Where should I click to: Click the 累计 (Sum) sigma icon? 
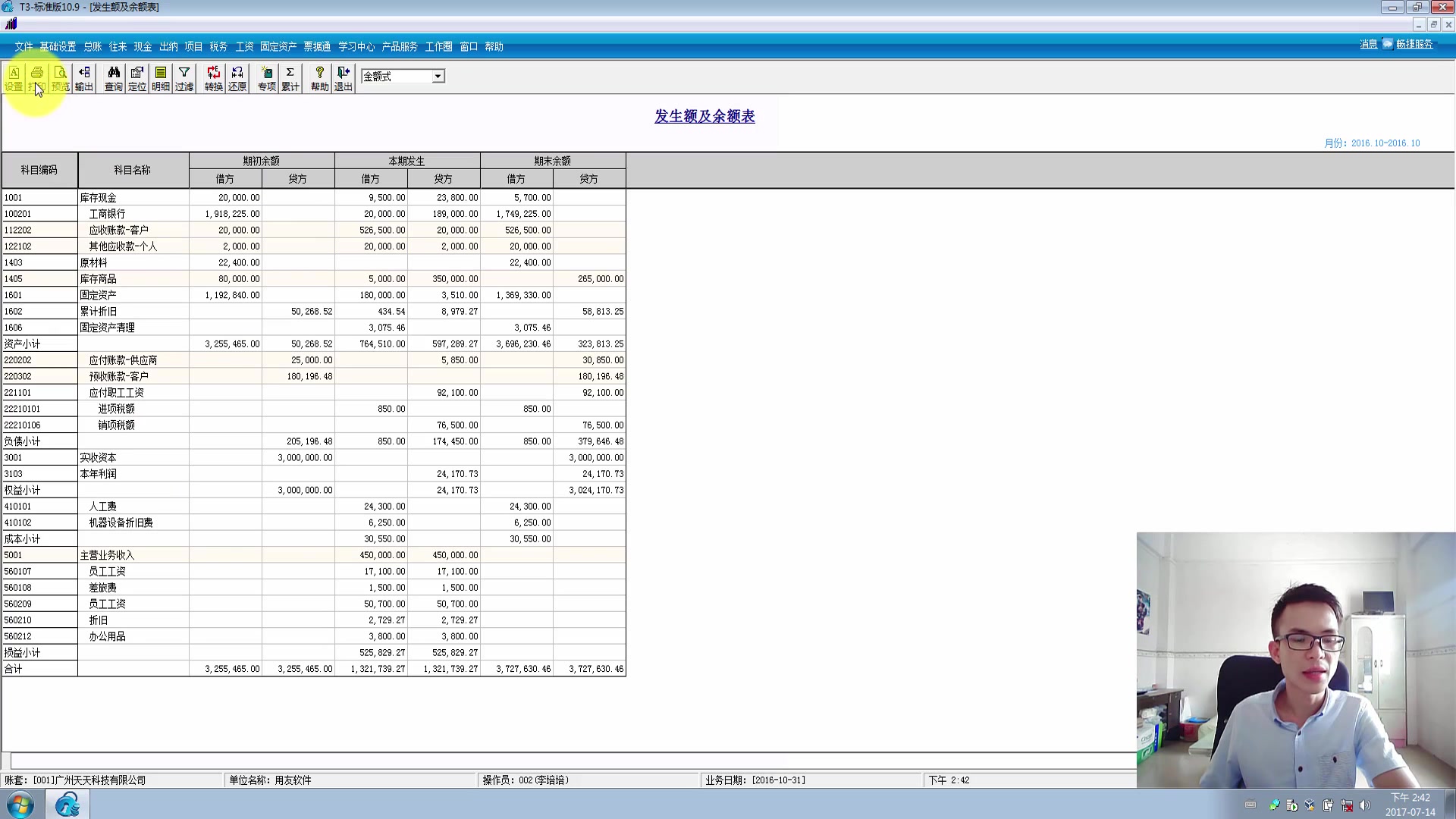click(x=290, y=77)
